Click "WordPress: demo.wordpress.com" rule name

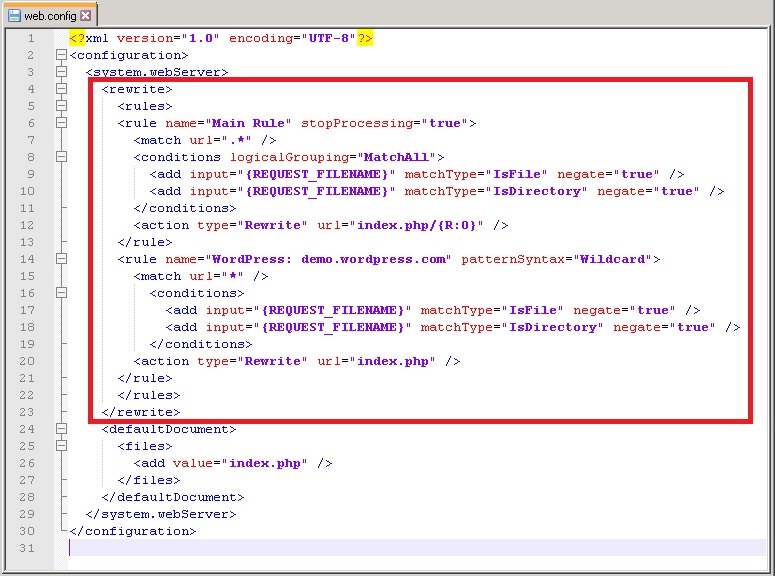click(328, 259)
